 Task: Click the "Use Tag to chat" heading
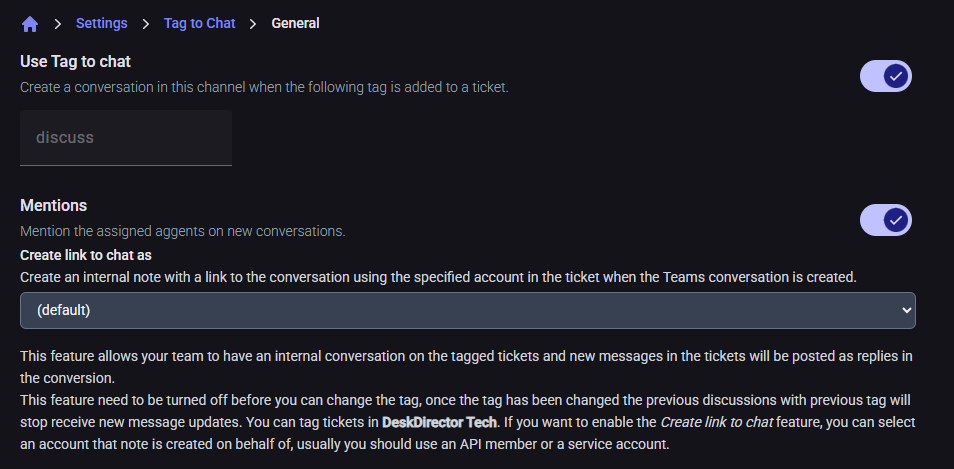coord(75,62)
